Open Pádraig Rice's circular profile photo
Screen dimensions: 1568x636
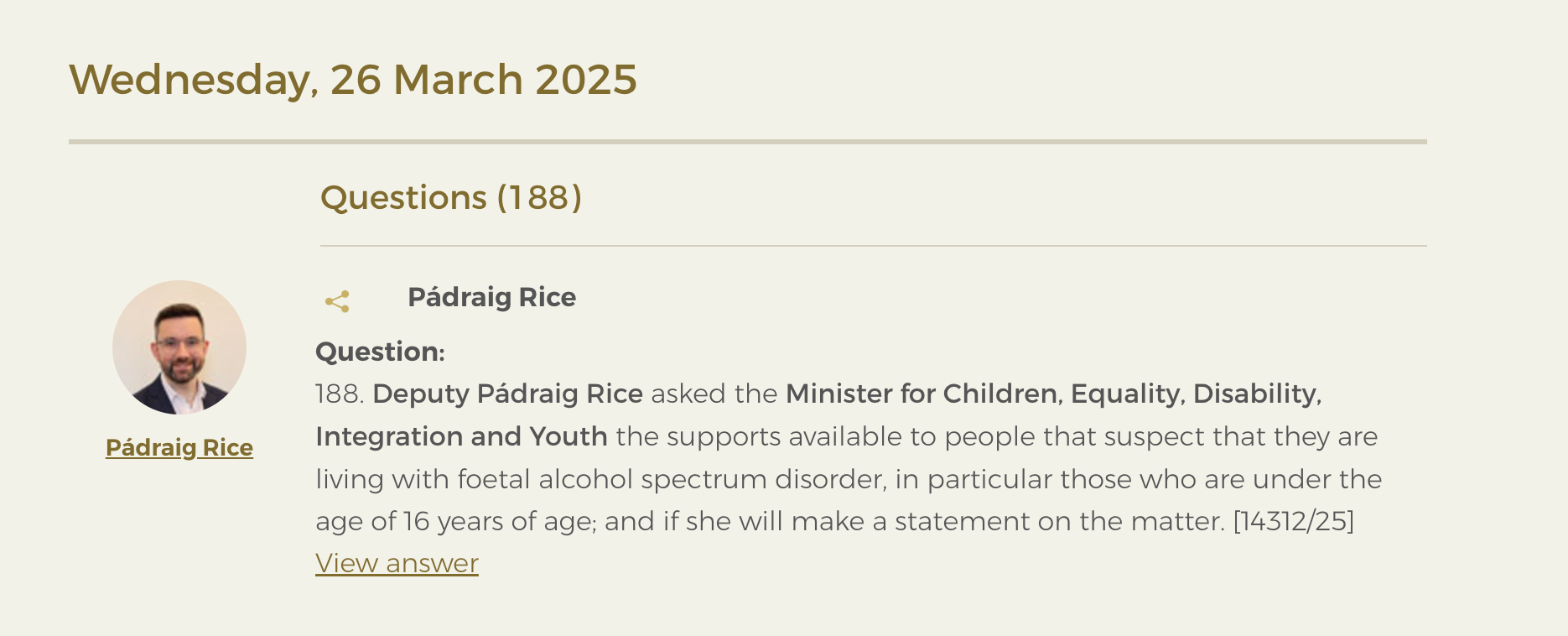[x=179, y=347]
